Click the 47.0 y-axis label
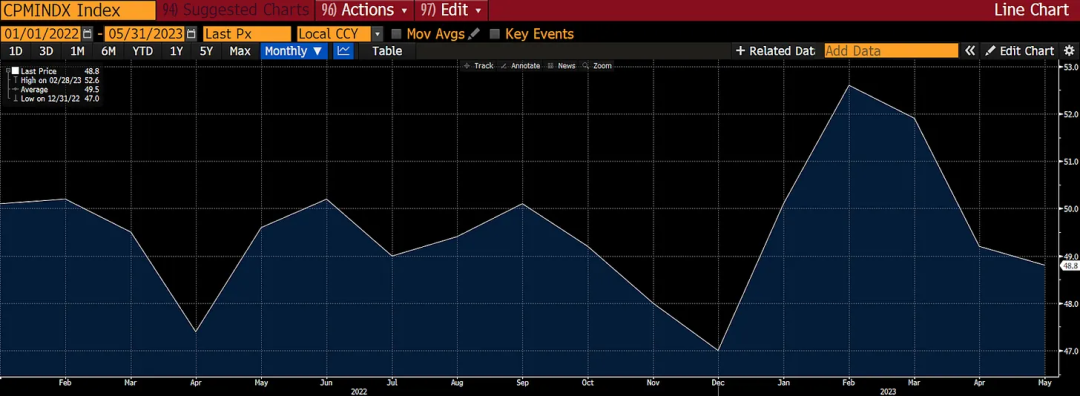 click(1071, 351)
